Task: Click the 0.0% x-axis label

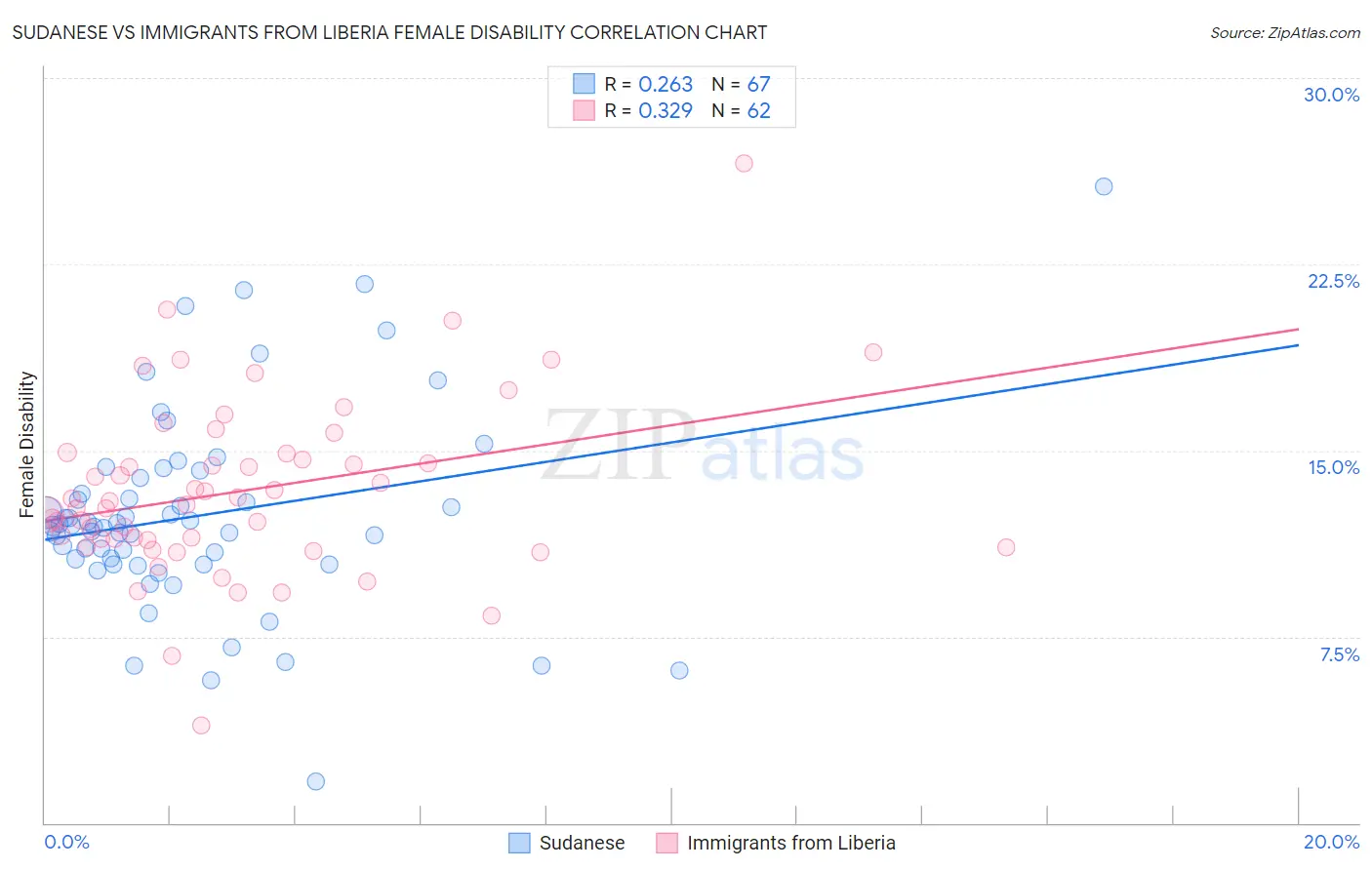Action: coord(66,842)
